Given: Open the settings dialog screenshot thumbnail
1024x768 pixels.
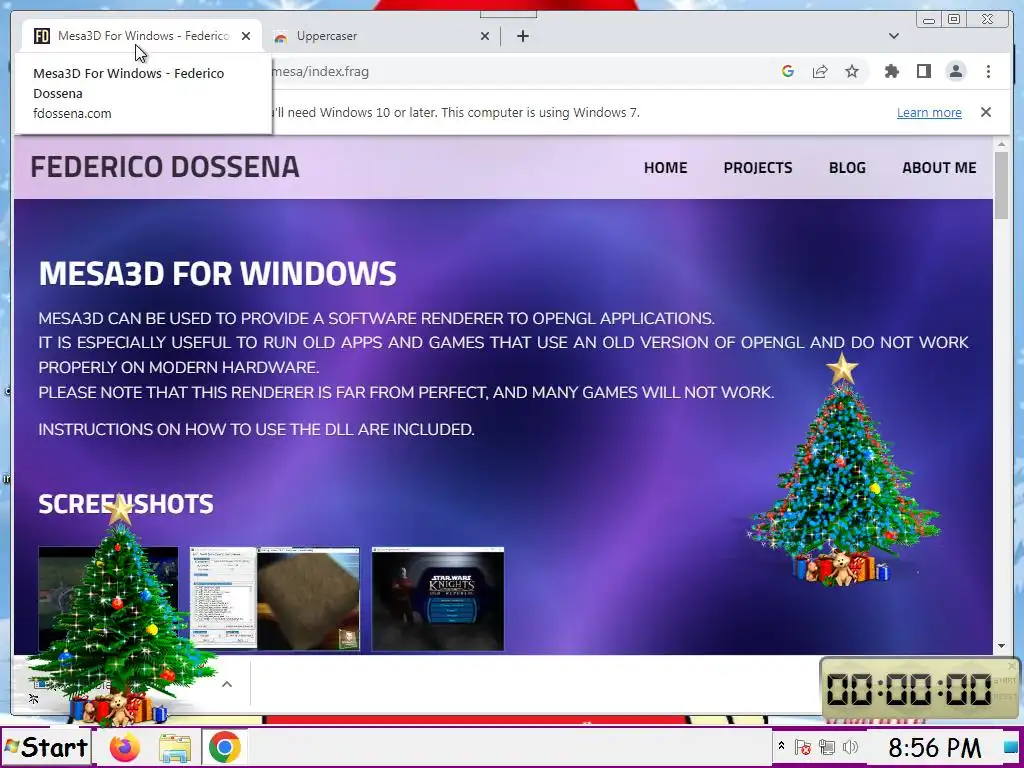Looking at the screenshot, I should (x=223, y=598).
